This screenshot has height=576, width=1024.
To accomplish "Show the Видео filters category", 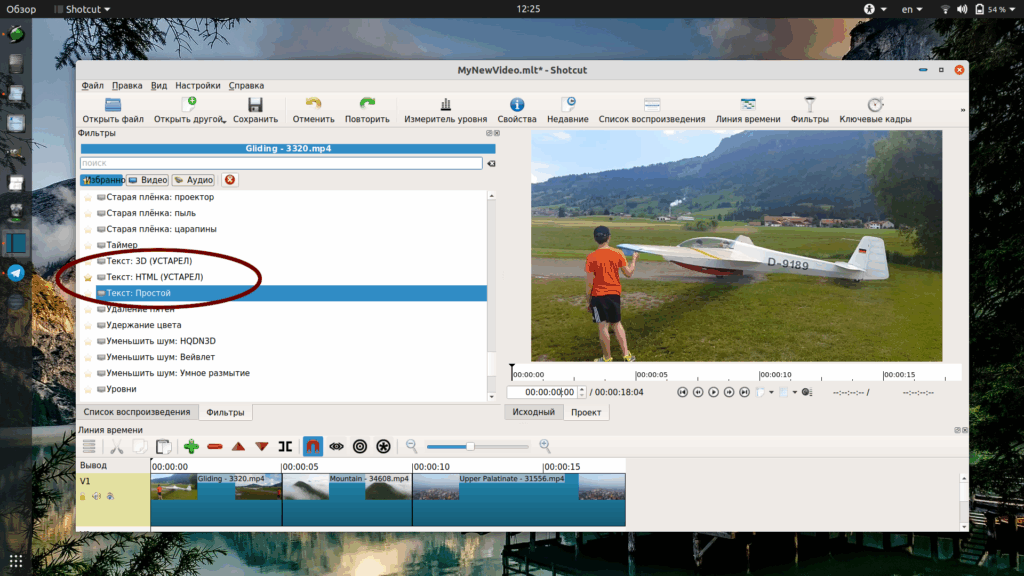I will 148,180.
